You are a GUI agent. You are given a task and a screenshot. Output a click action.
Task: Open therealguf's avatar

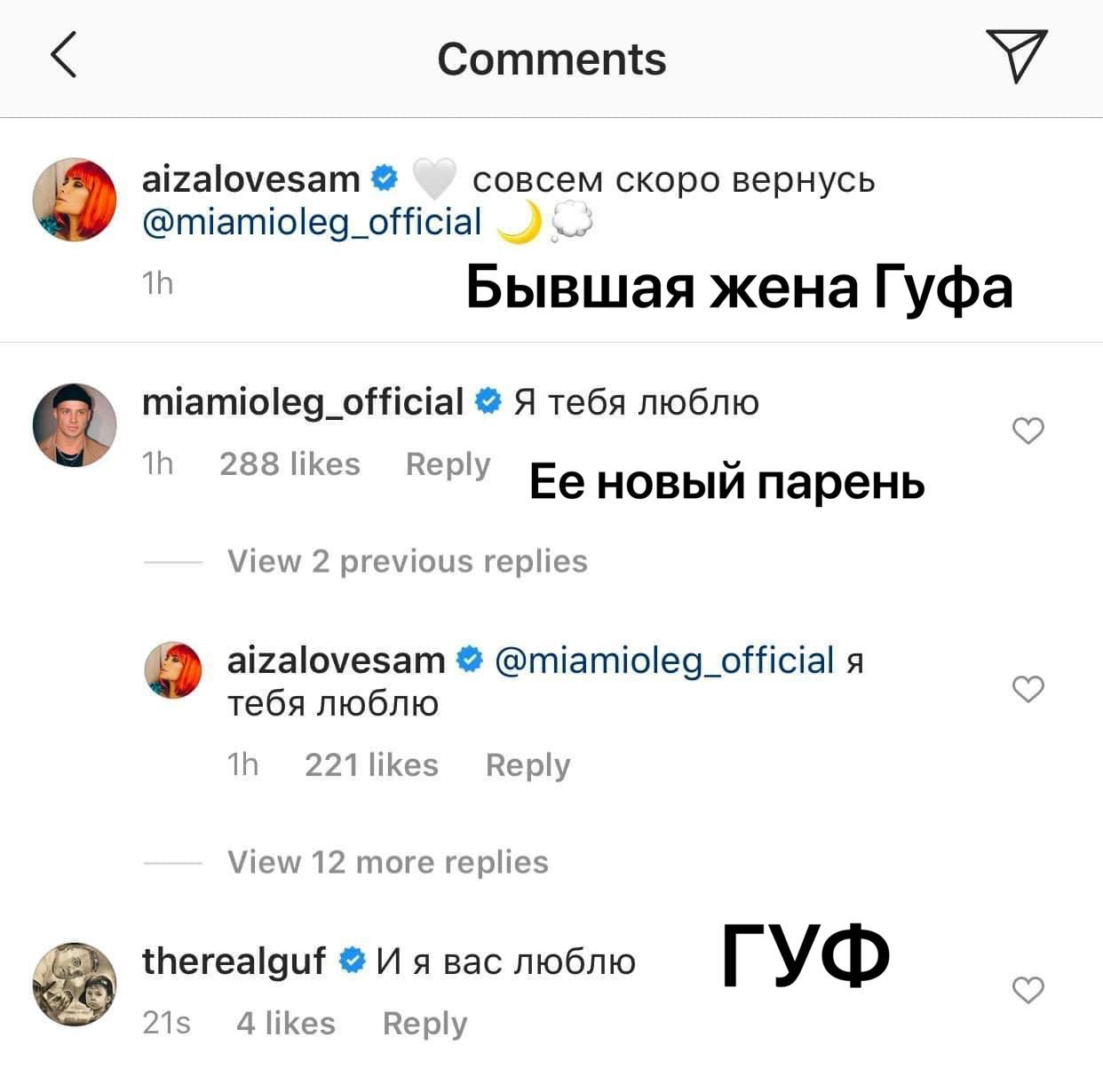(x=75, y=985)
